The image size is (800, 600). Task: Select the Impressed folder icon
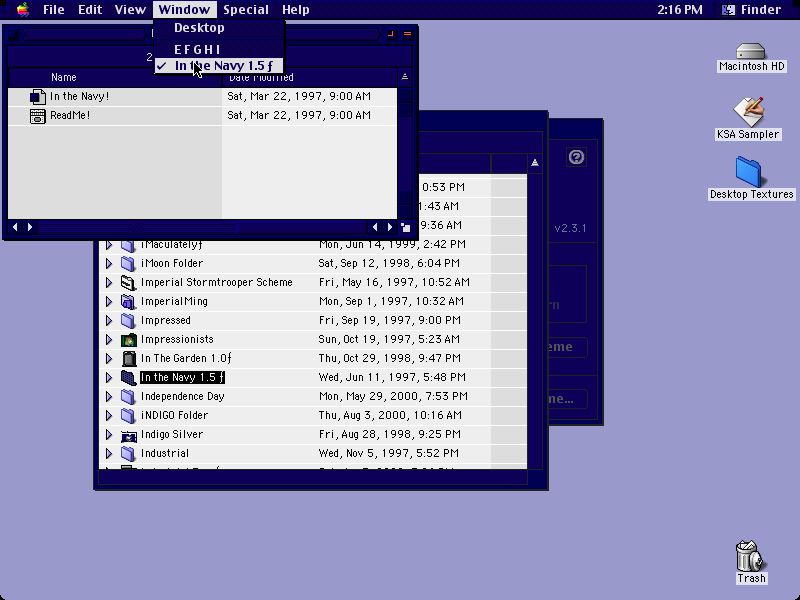point(129,321)
